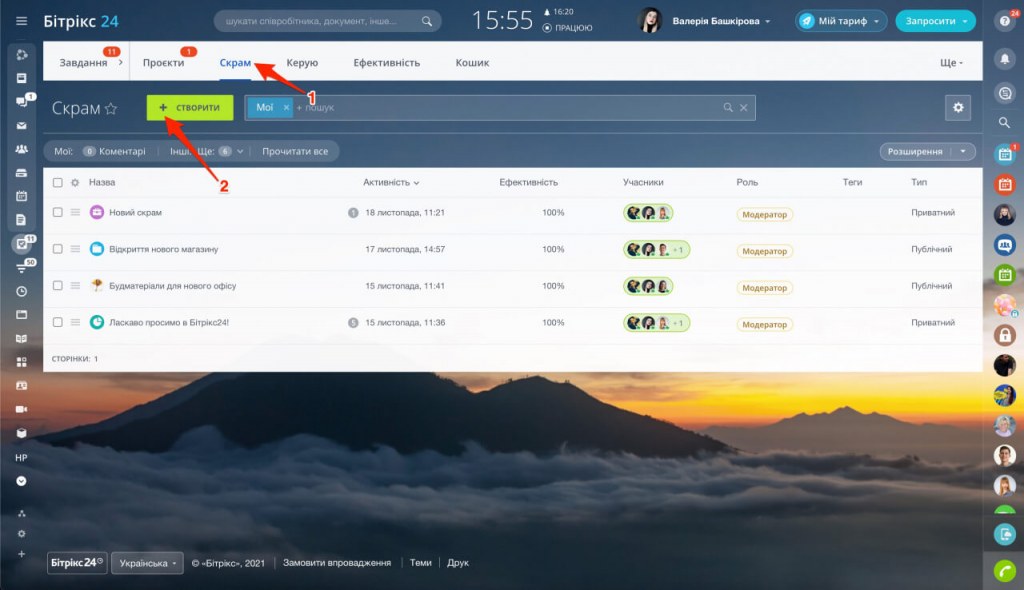Toggle ПРАЦЮЮ work status indicator
Screen dimensions: 1024x590
(x=568, y=27)
